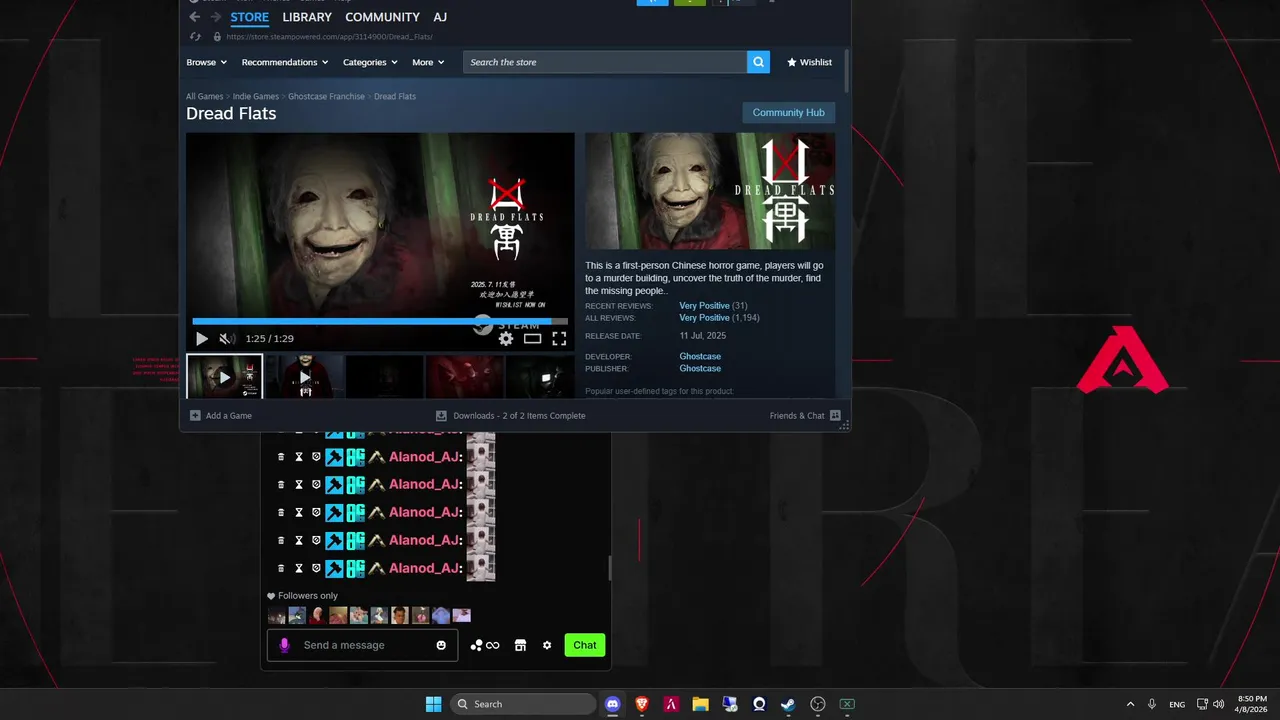1280x720 pixels.
Task: Follow the Indie Games breadcrumb link
Action: pos(256,97)
